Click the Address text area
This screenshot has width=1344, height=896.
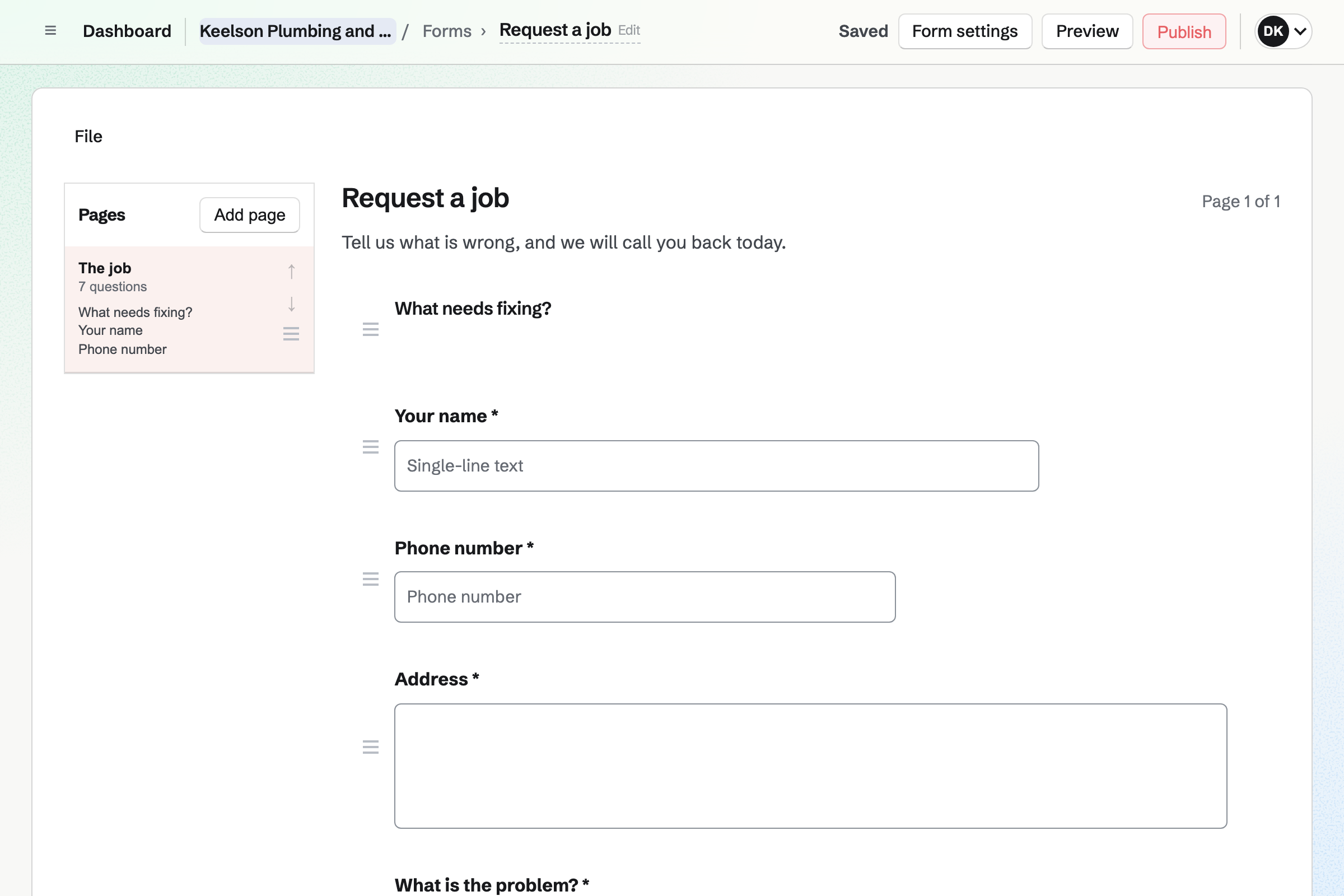coord(810,766)
